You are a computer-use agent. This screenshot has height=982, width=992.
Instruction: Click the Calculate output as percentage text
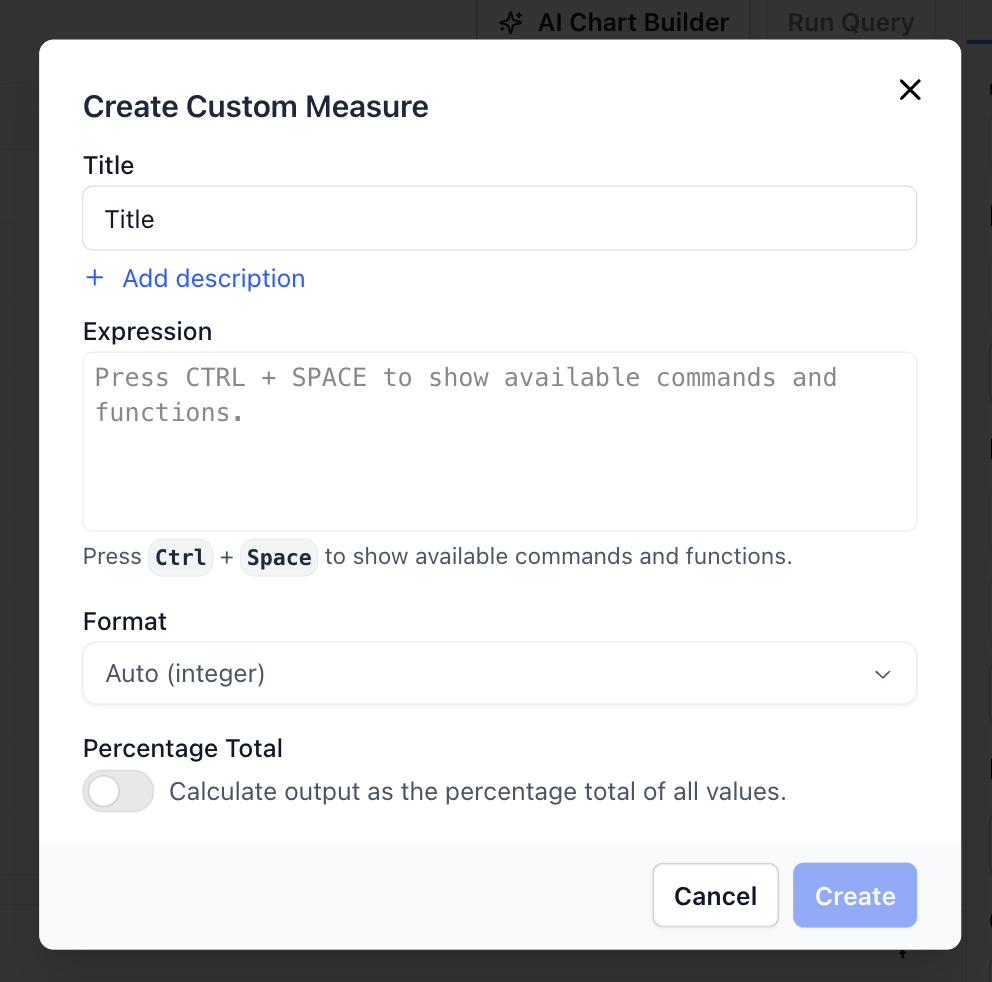477,792
